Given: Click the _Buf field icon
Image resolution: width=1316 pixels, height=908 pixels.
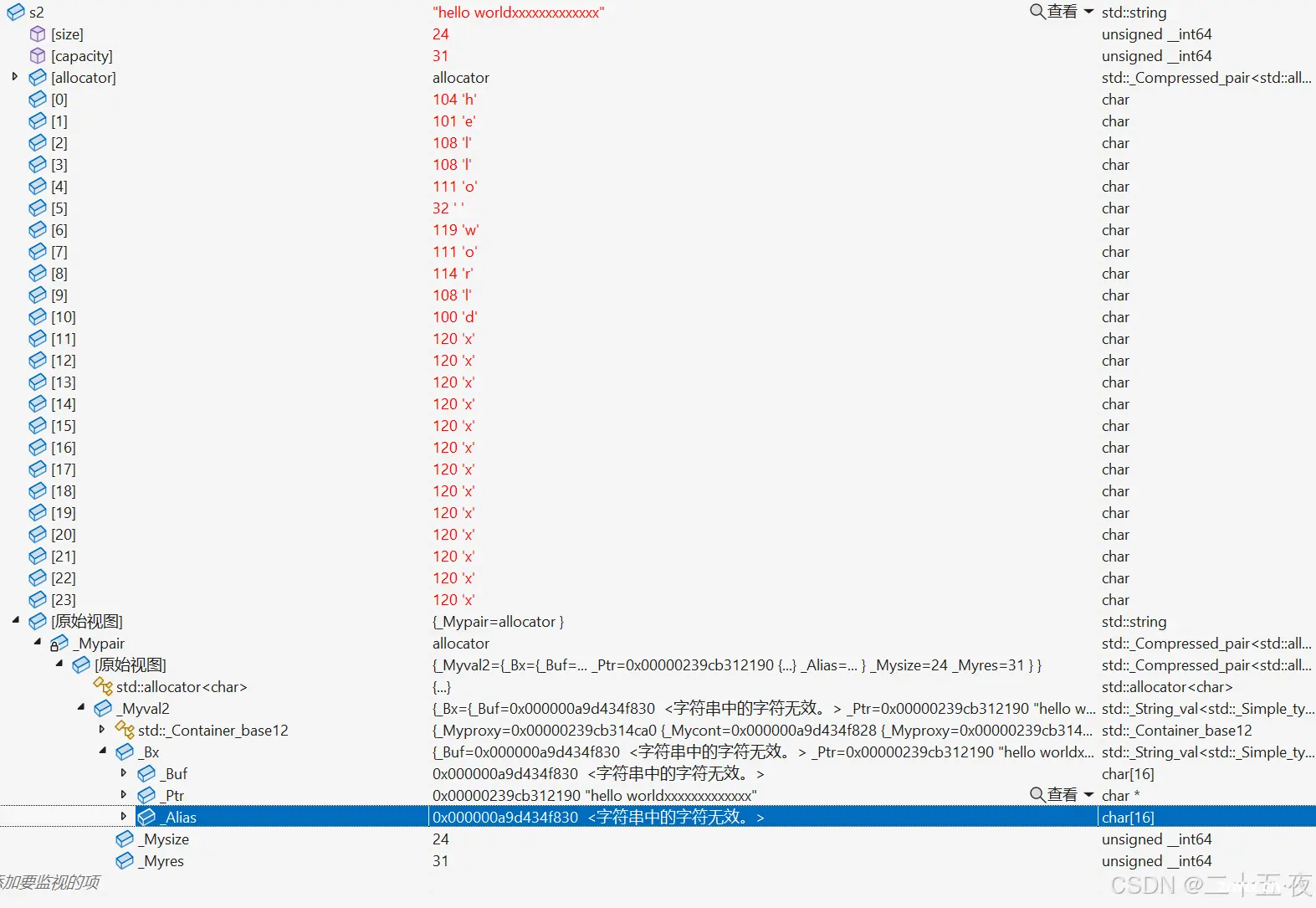Looking at the screenshot, I should pyautogui.click(x=146, y=774).
